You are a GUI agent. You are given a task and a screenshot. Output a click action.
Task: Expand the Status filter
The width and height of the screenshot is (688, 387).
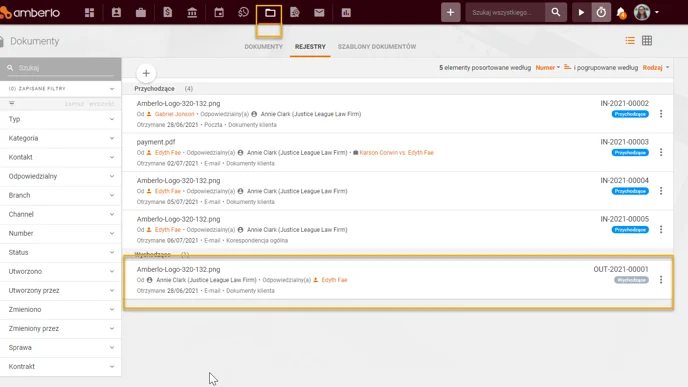click(x=61, y=252)
